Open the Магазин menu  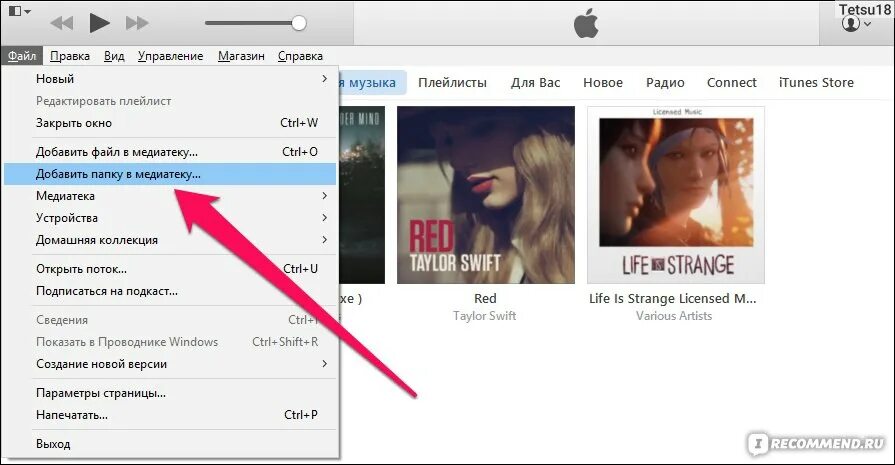tap(241, 56)
